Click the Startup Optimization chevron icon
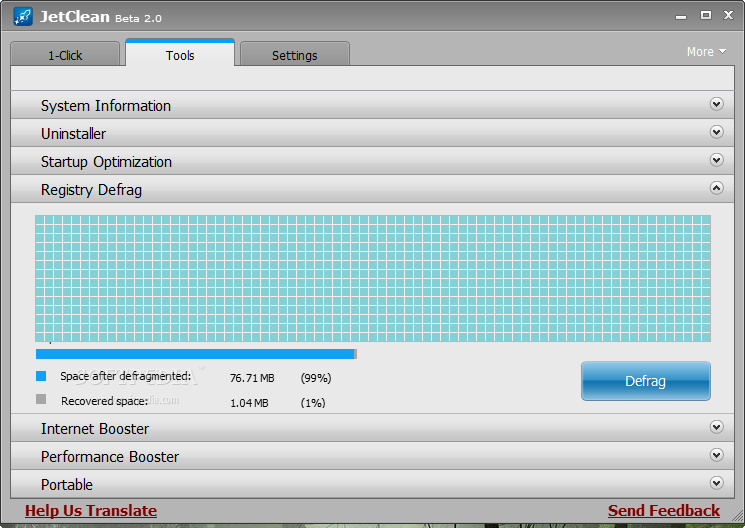 tap(716, 160)
